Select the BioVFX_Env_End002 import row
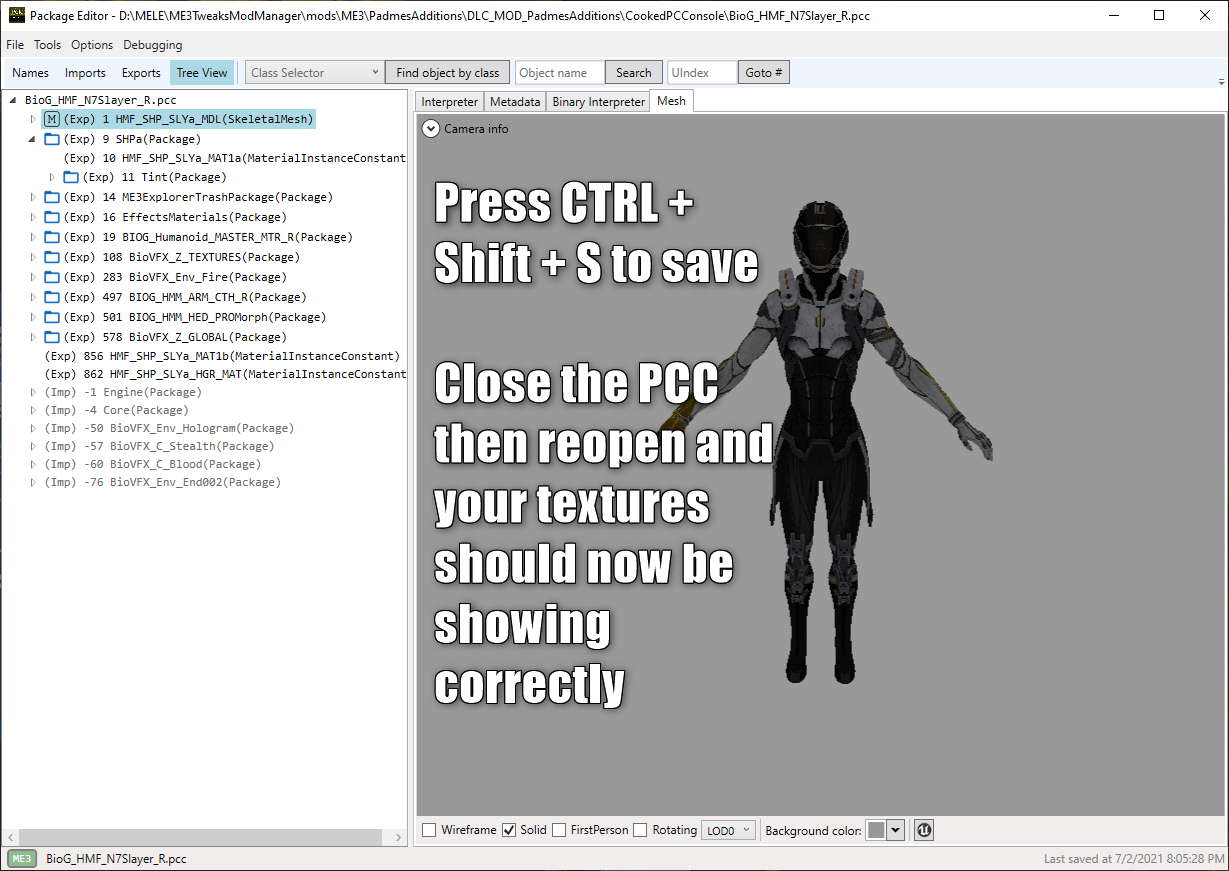1229x871 pixels. point(162,482)
